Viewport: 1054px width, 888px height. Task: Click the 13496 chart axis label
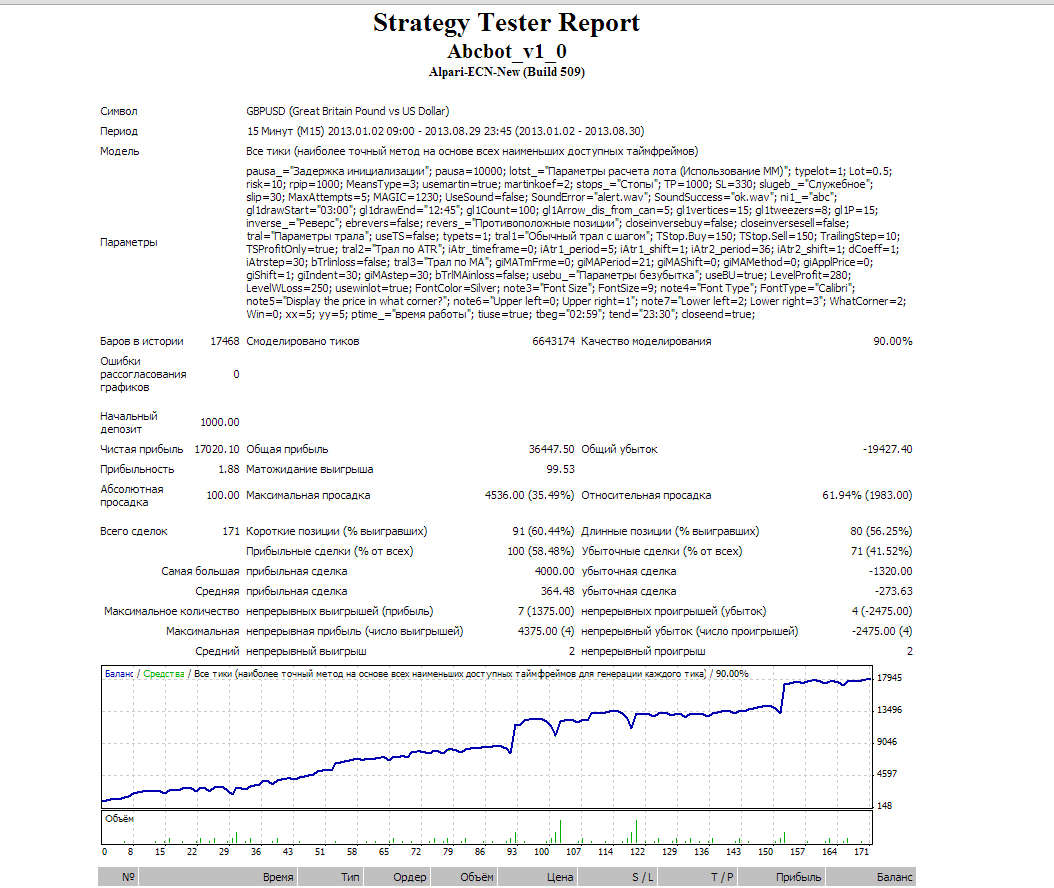[889, 710]
